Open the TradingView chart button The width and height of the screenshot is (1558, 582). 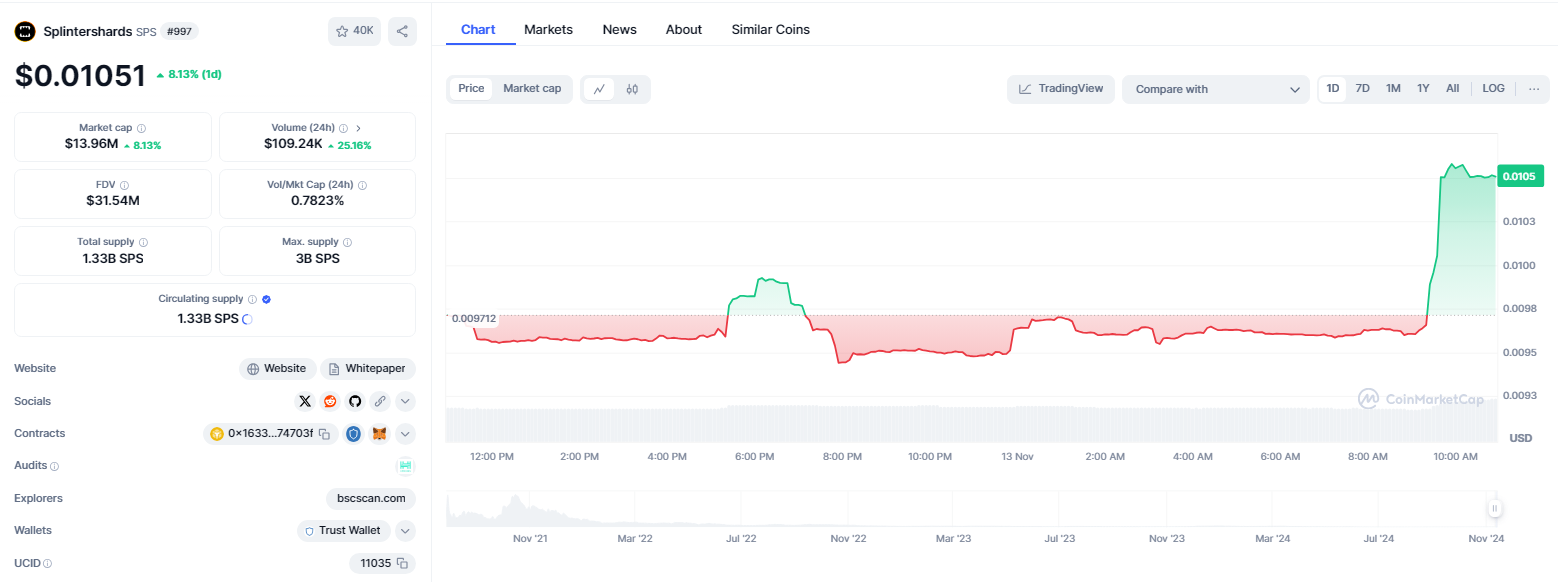coord(1061,89)
